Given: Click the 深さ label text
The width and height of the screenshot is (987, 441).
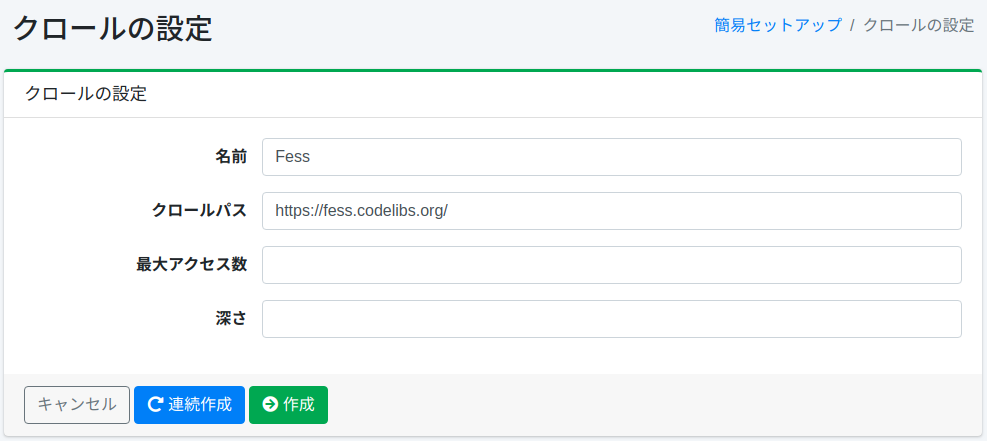Looking at the screenshot, I should coord(231,319).
